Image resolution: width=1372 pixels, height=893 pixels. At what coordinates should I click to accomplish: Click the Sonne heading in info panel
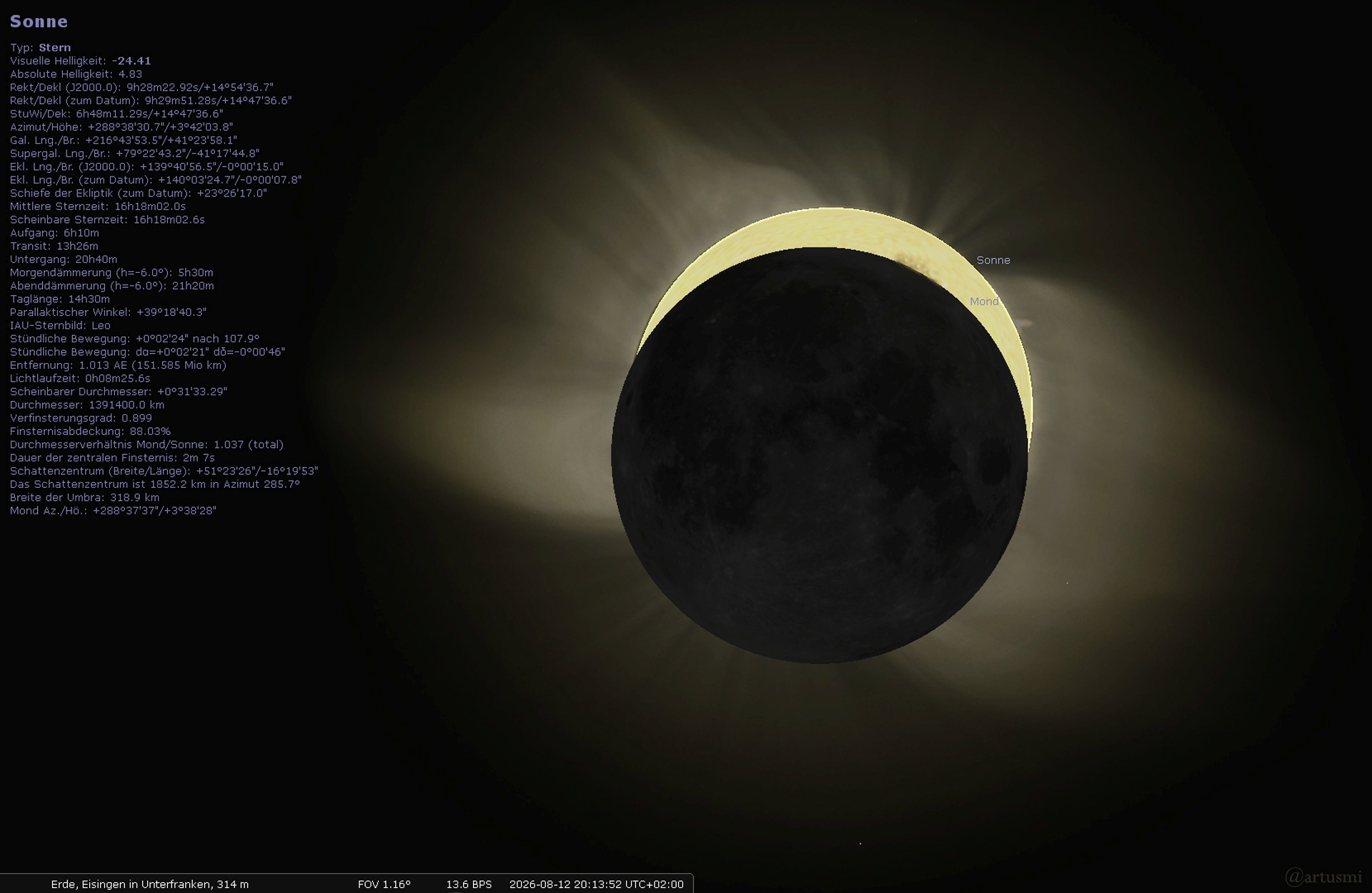39,21
